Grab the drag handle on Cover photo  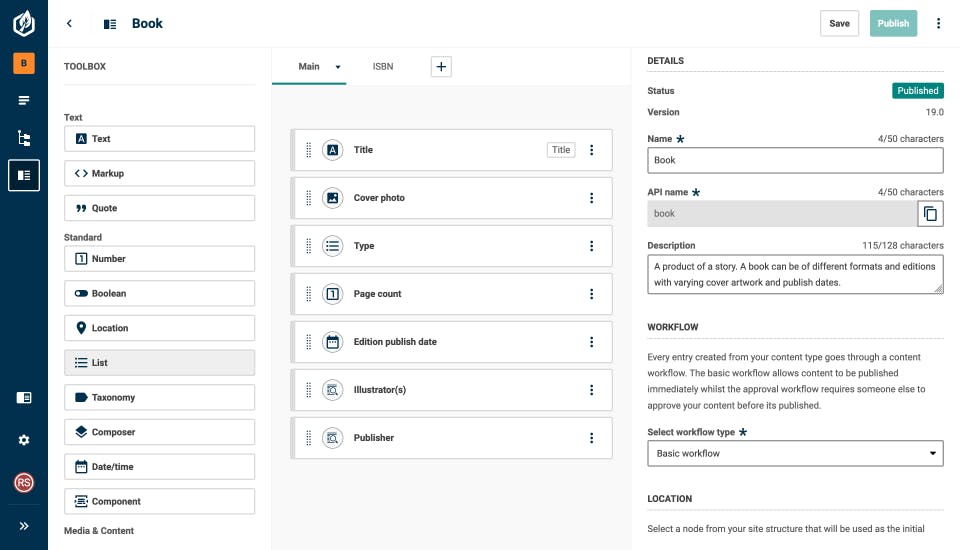pos(308,198)
